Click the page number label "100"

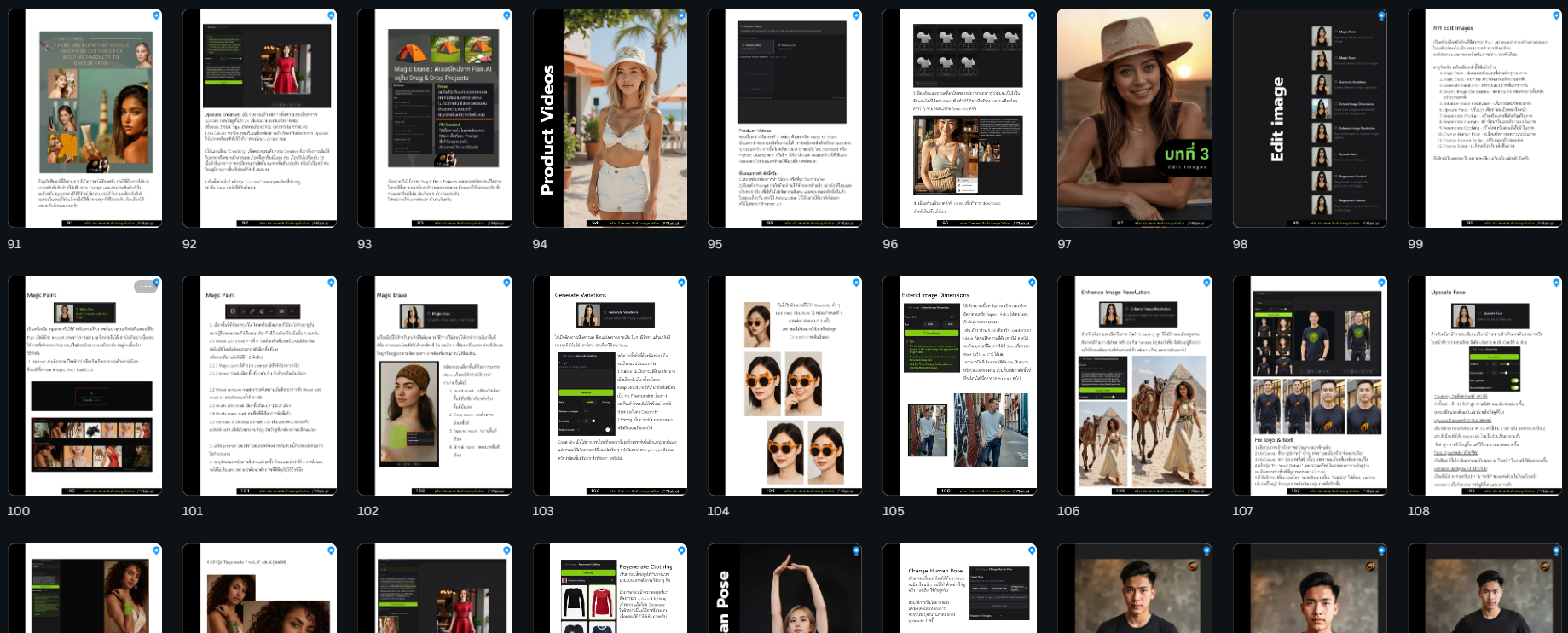tap(18, 511)
